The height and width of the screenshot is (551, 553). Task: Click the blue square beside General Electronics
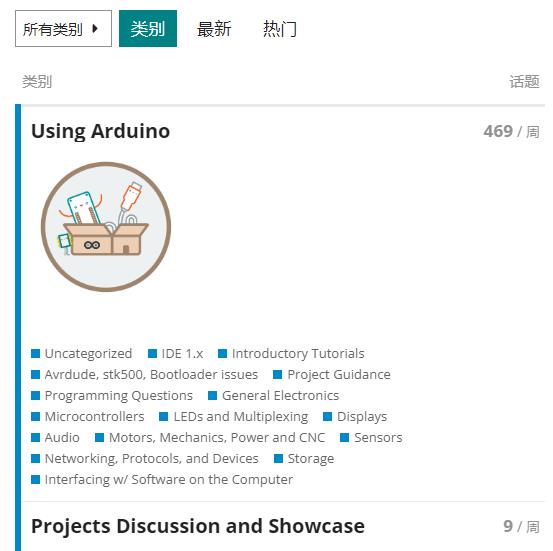tap(212, 396)
